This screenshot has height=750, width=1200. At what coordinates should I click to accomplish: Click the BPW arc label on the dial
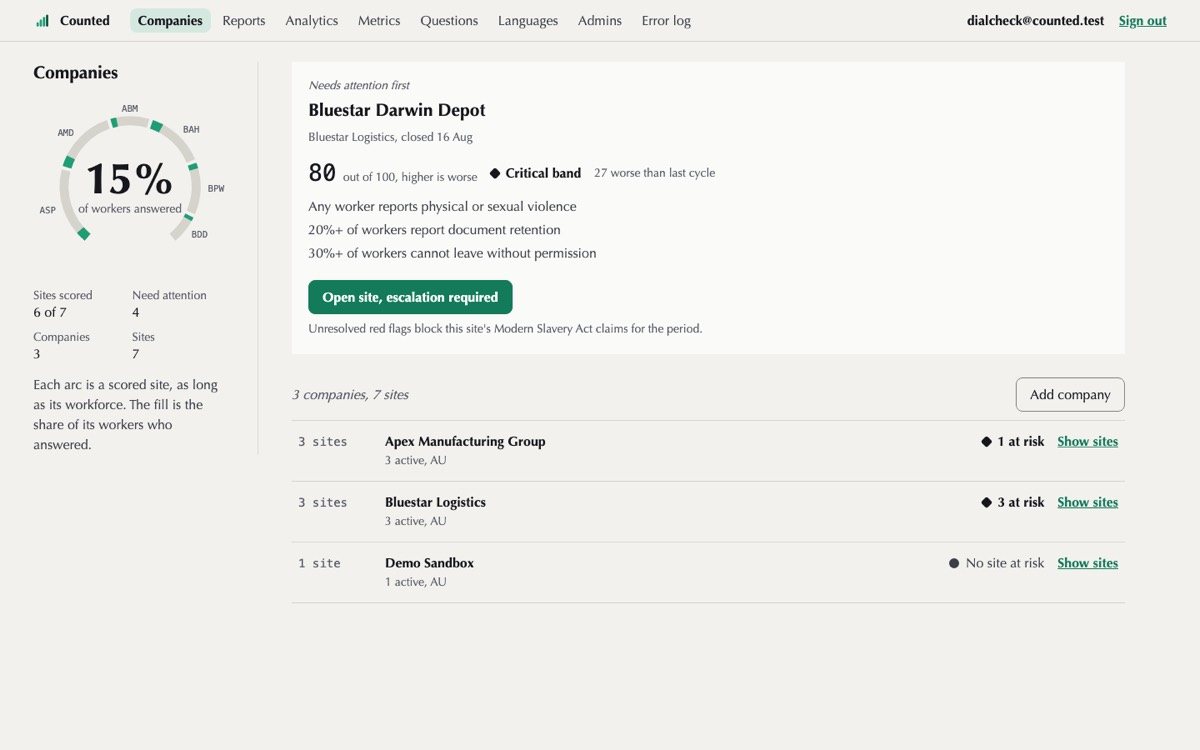pyautogui.click(x=216, y=188)
